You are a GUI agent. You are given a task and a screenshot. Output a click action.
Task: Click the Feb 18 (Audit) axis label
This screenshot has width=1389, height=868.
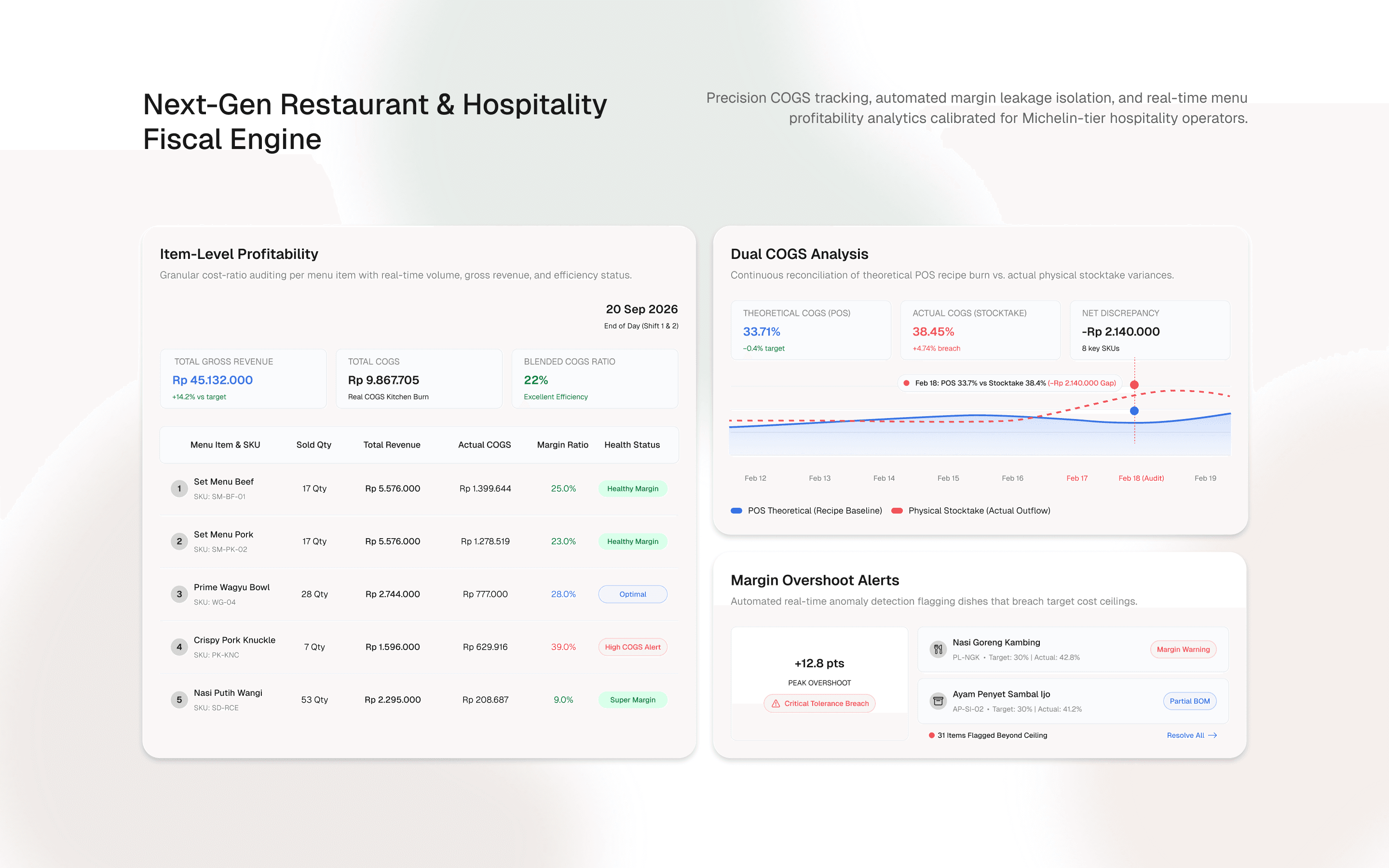click(x=1141, y=478)
